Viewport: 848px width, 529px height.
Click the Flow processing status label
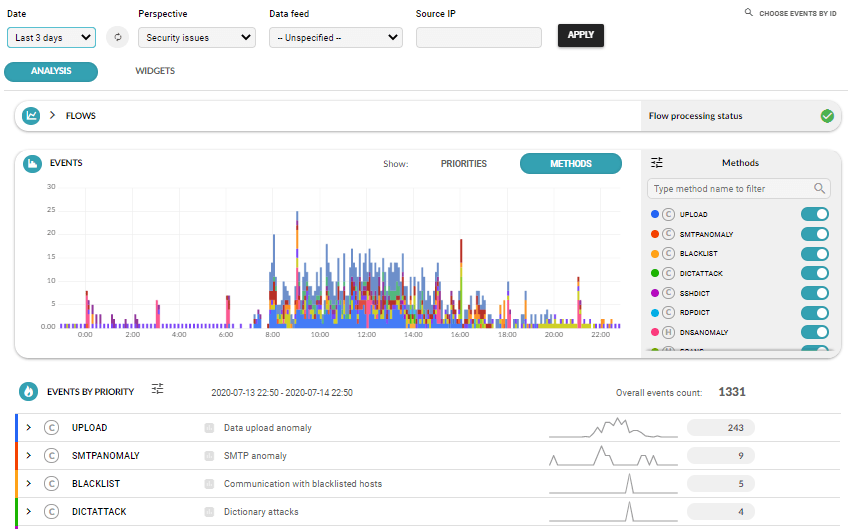pos(695,116)
